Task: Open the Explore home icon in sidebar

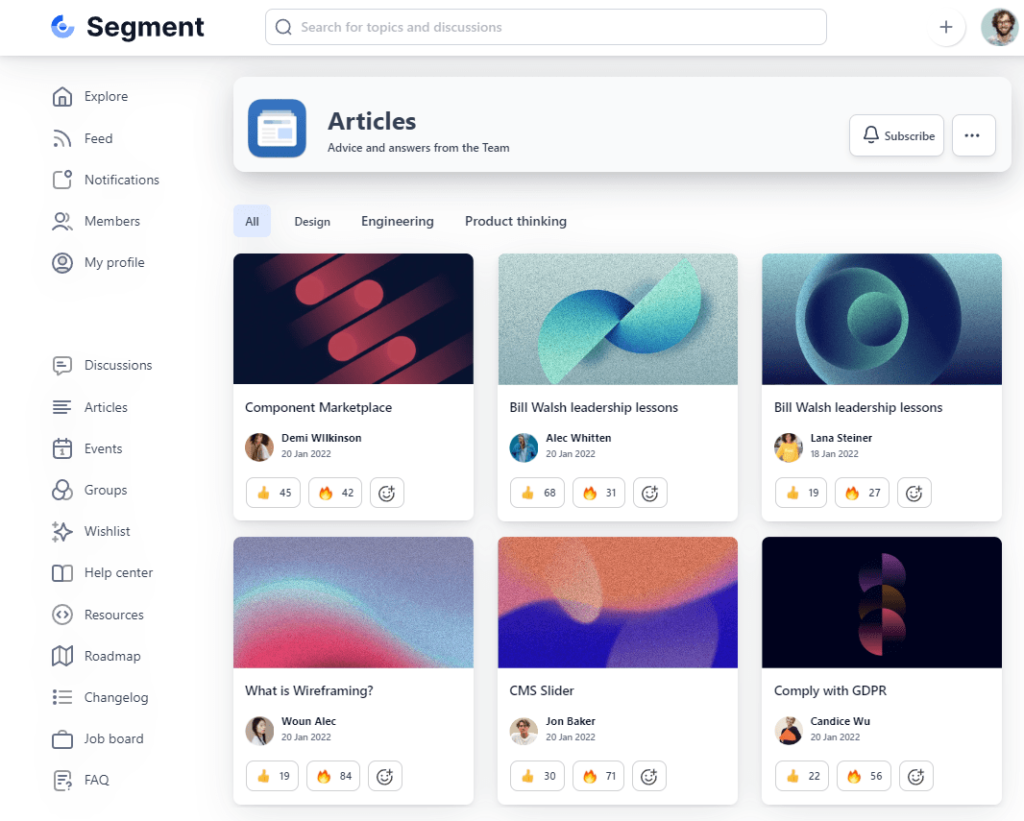Action: (62, 97)
